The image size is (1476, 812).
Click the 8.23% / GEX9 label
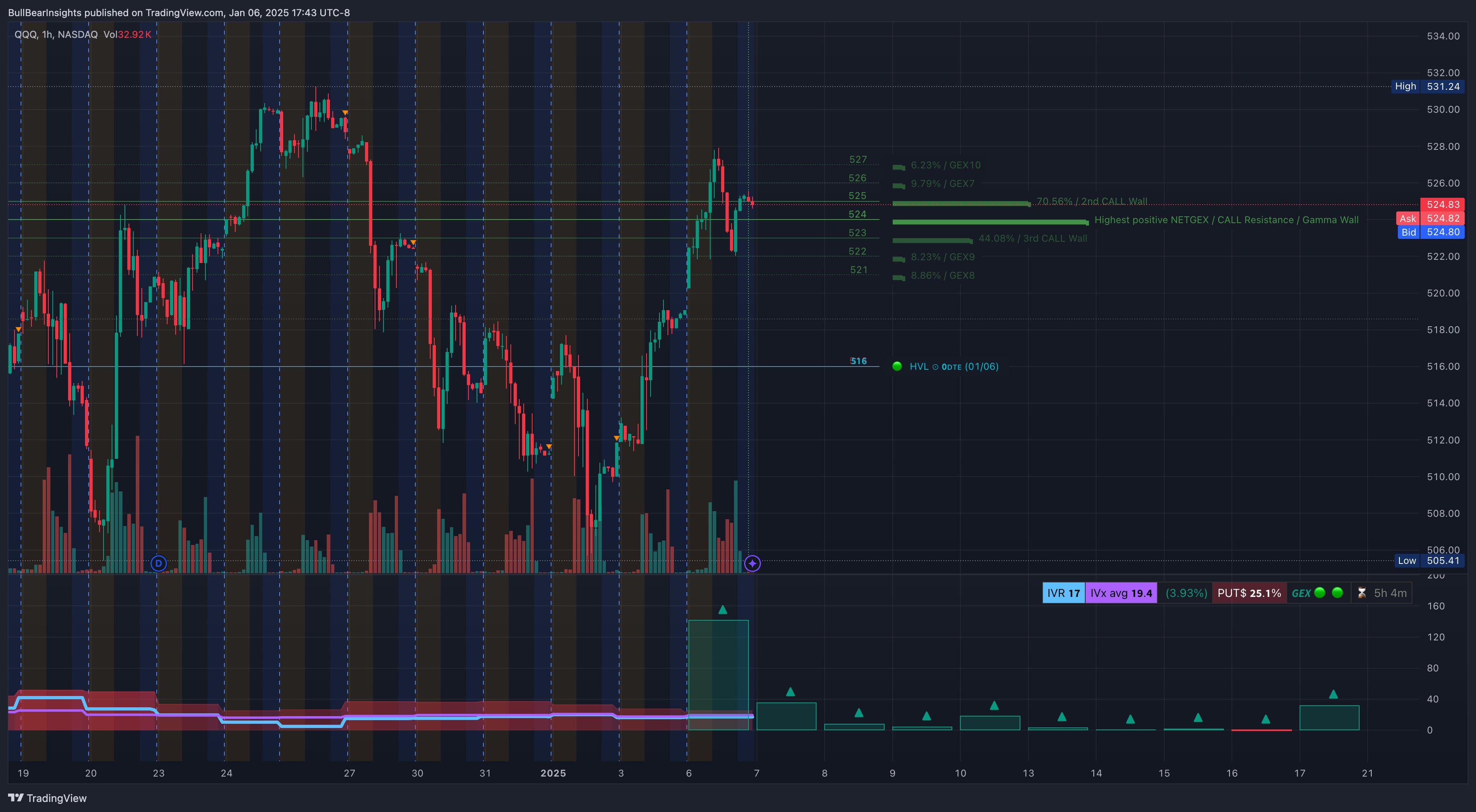tap(943, 257)
